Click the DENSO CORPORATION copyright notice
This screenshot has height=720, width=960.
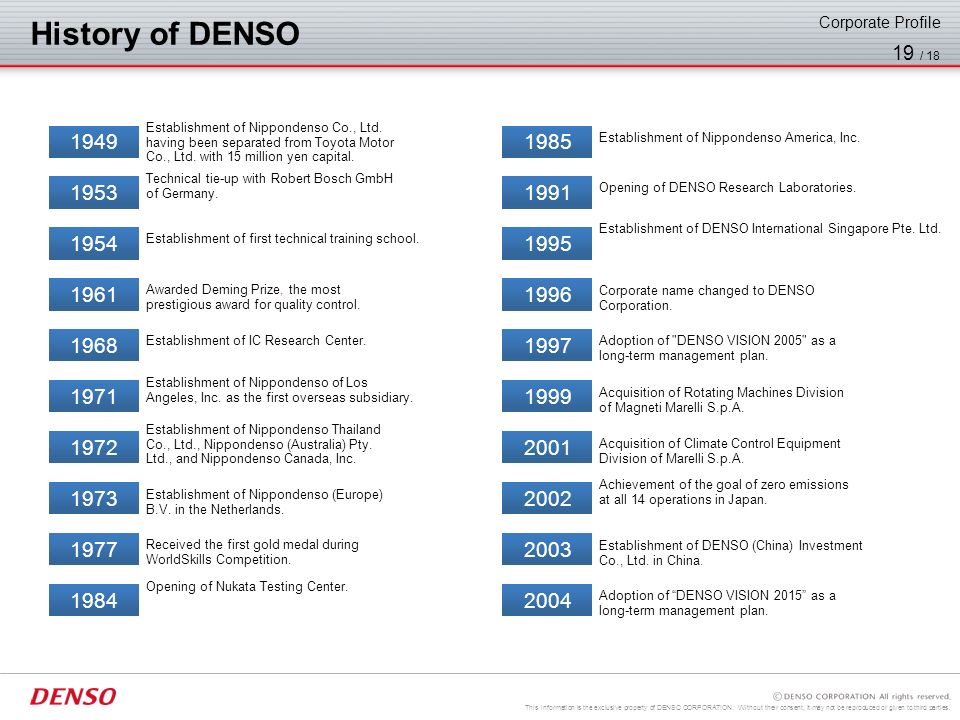point(861,696)
